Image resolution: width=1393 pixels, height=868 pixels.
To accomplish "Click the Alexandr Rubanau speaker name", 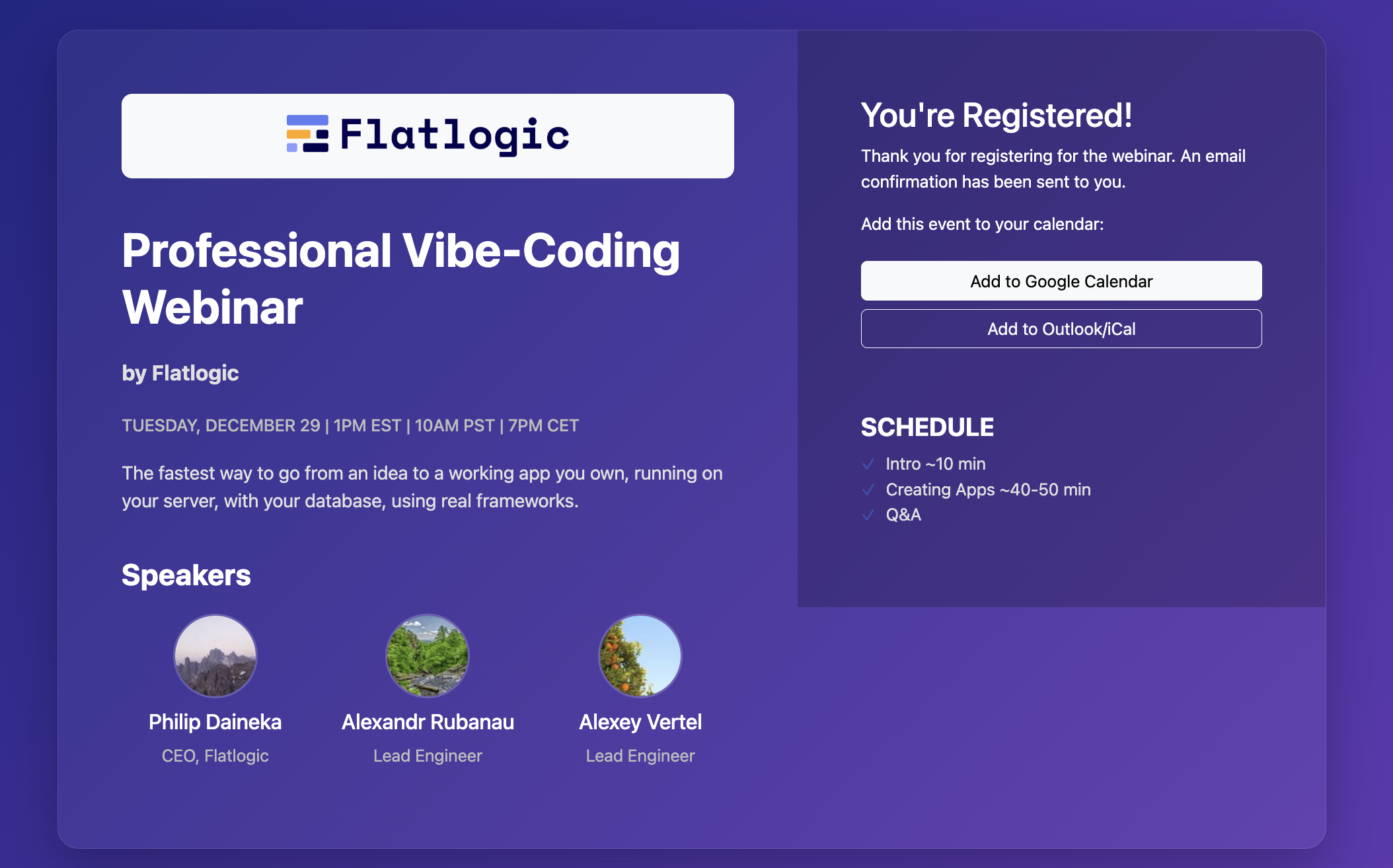I will [428, 722].
